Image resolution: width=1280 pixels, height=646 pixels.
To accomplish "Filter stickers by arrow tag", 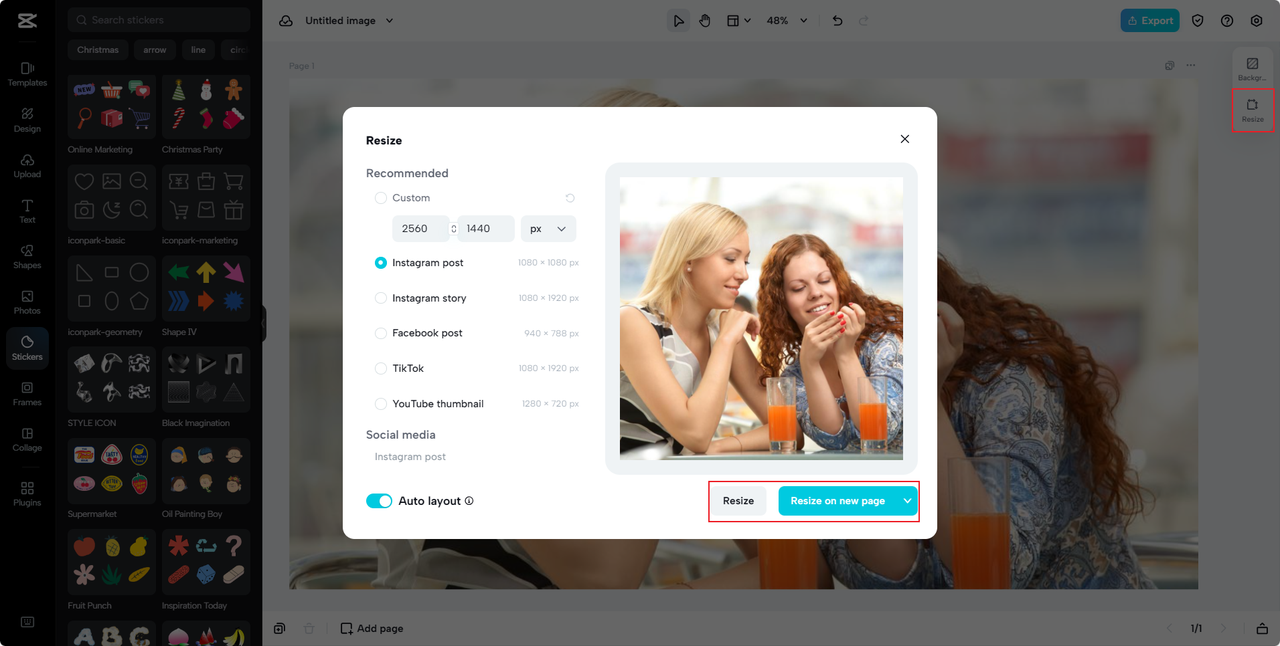I will (155, 50).
